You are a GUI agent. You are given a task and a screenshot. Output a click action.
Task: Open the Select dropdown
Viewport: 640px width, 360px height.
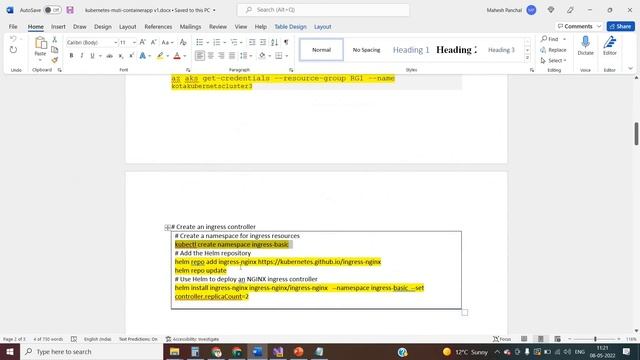pos(553,60)
